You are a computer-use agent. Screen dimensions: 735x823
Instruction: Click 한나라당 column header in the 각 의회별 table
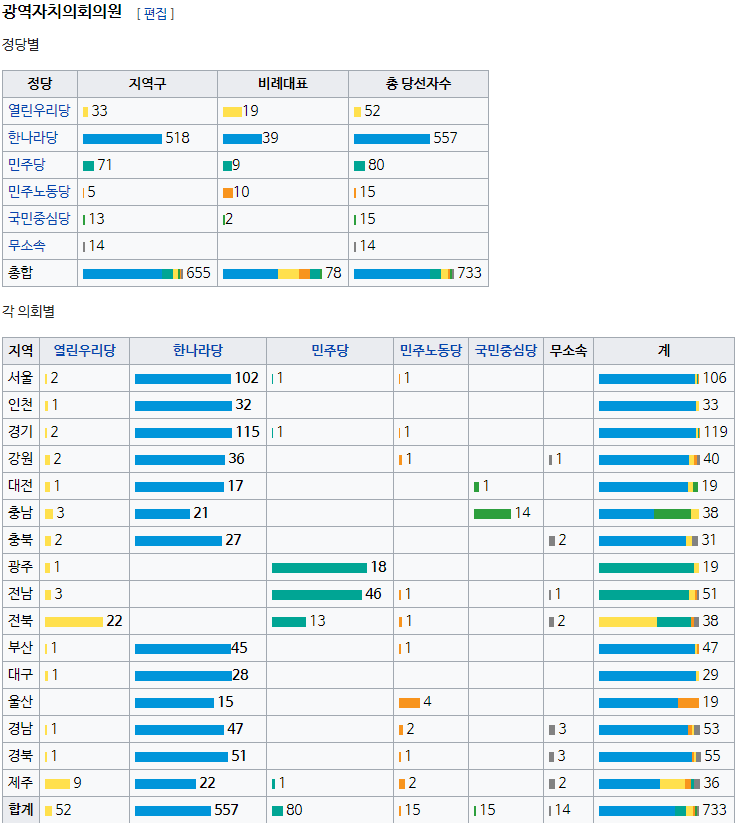coord(197,351)
